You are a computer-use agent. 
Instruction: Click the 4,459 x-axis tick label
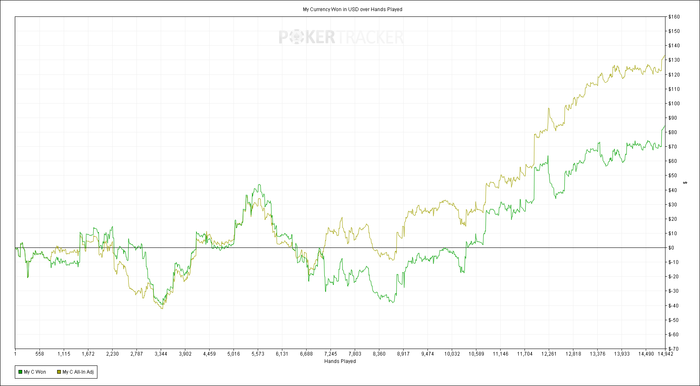[x=209, y=354]
